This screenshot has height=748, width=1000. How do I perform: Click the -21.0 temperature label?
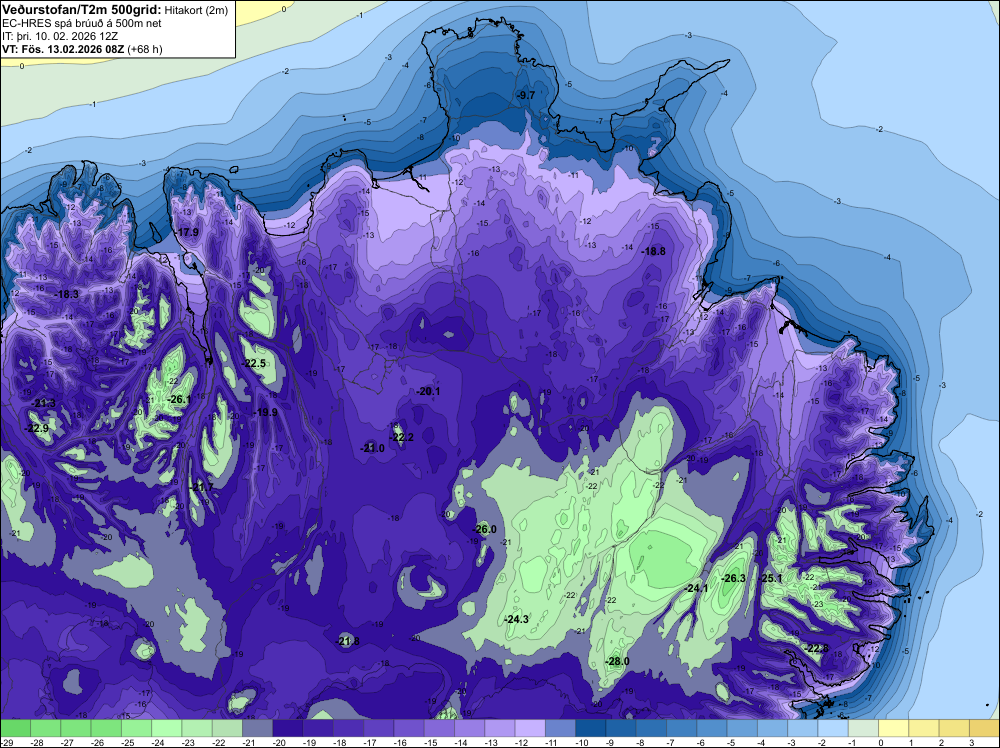point(372,448)
